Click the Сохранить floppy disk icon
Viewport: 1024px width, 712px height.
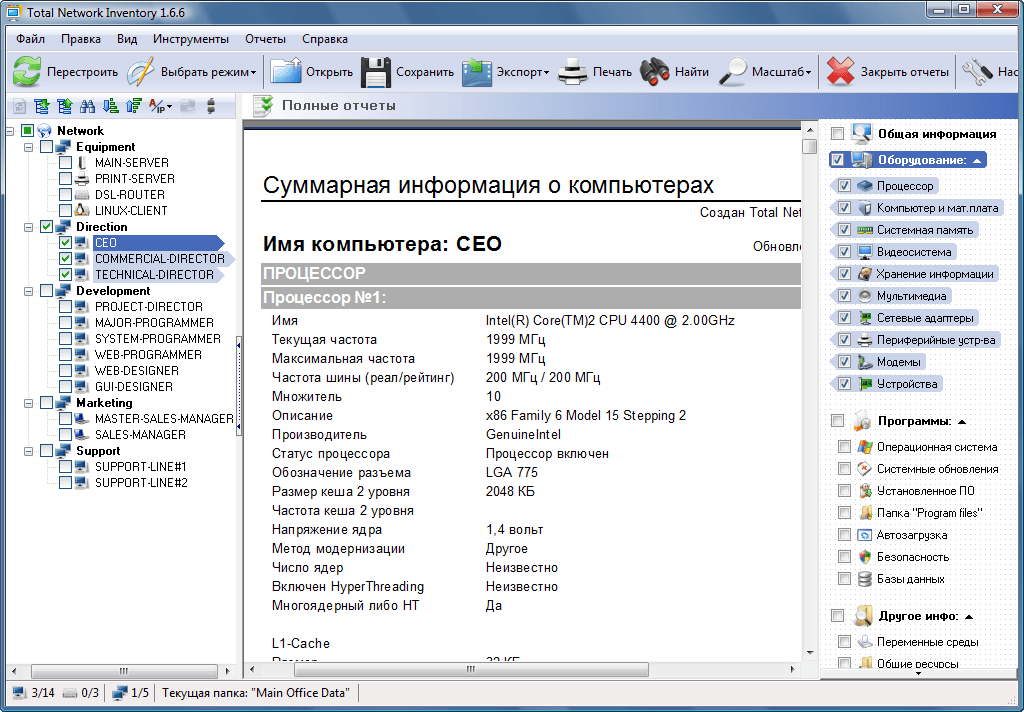coord(376,71)
